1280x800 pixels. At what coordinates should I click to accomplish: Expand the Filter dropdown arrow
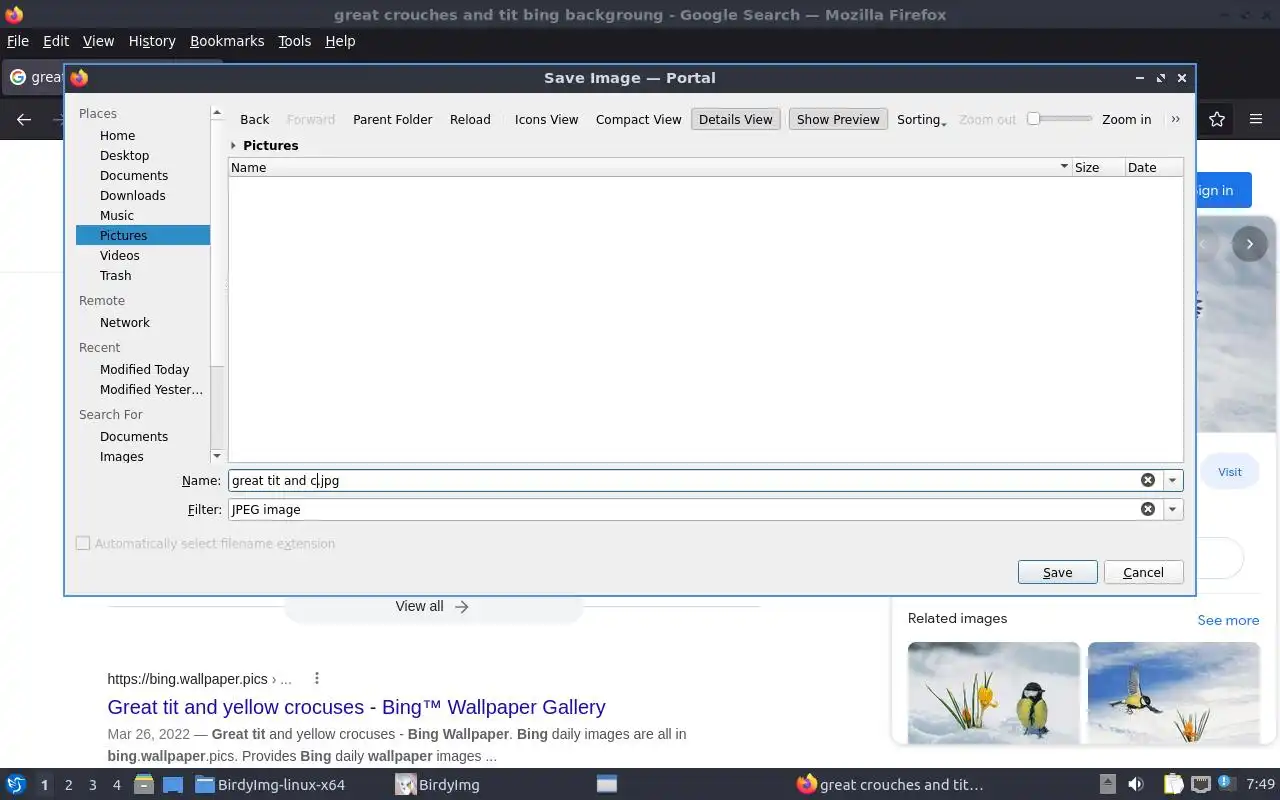pyautogui.click(x=1173, y=509)
